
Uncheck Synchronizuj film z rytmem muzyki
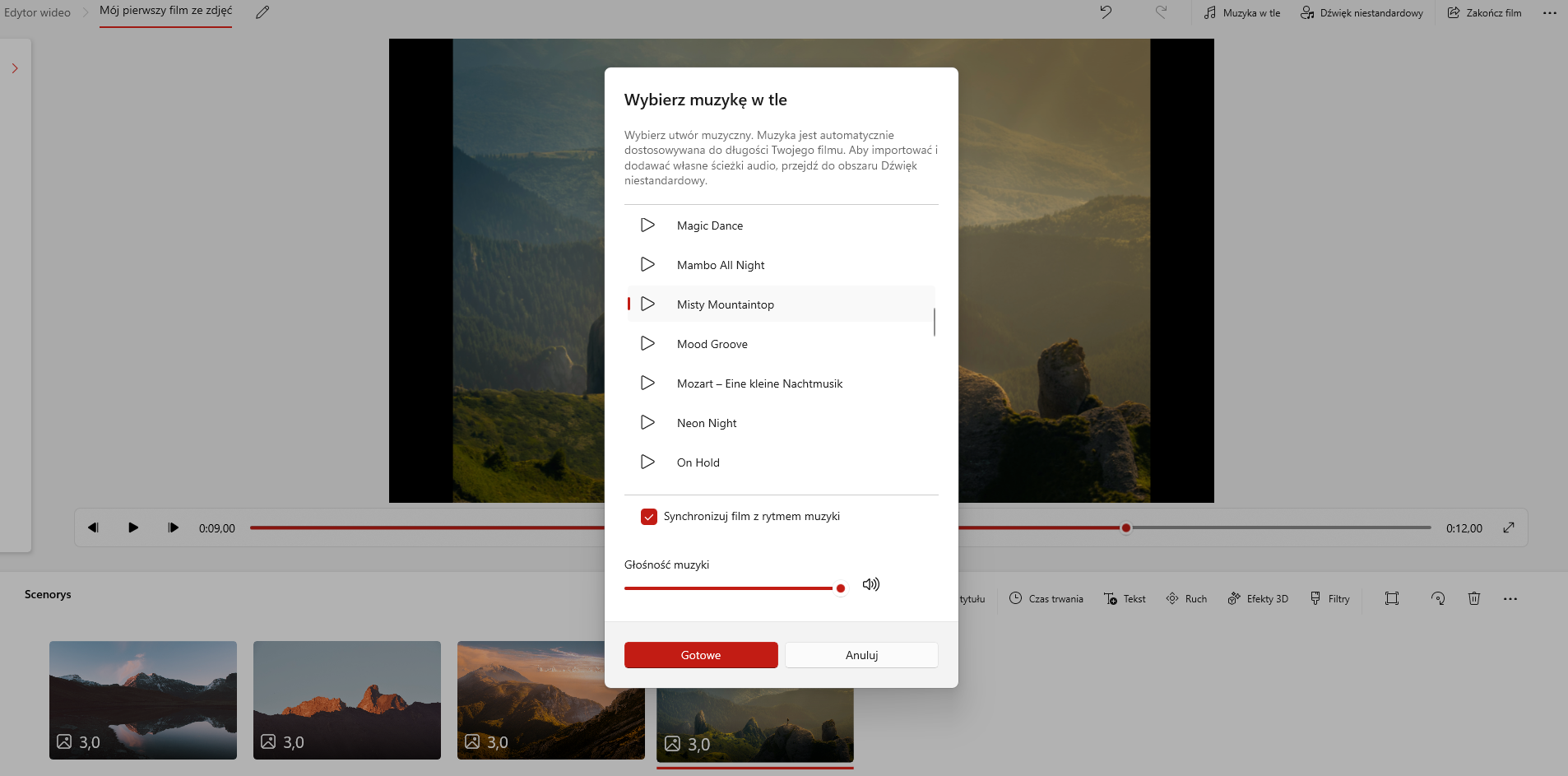[649, 517]
